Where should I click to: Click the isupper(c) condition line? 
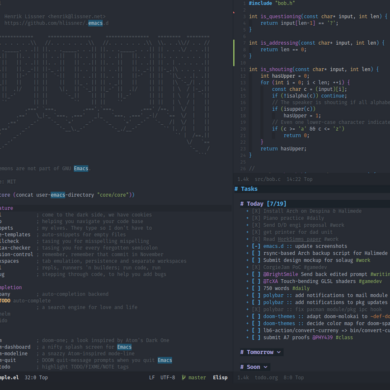point(294,109)
